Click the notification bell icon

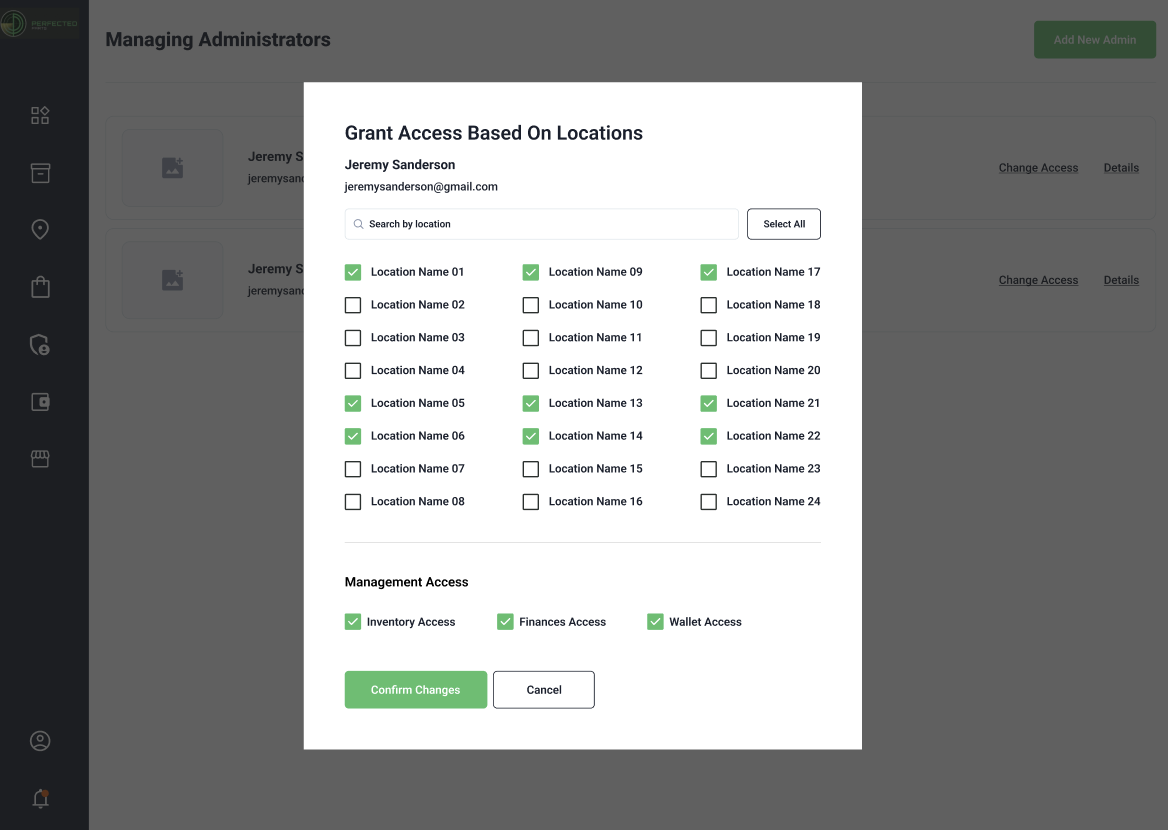[40, 798]
